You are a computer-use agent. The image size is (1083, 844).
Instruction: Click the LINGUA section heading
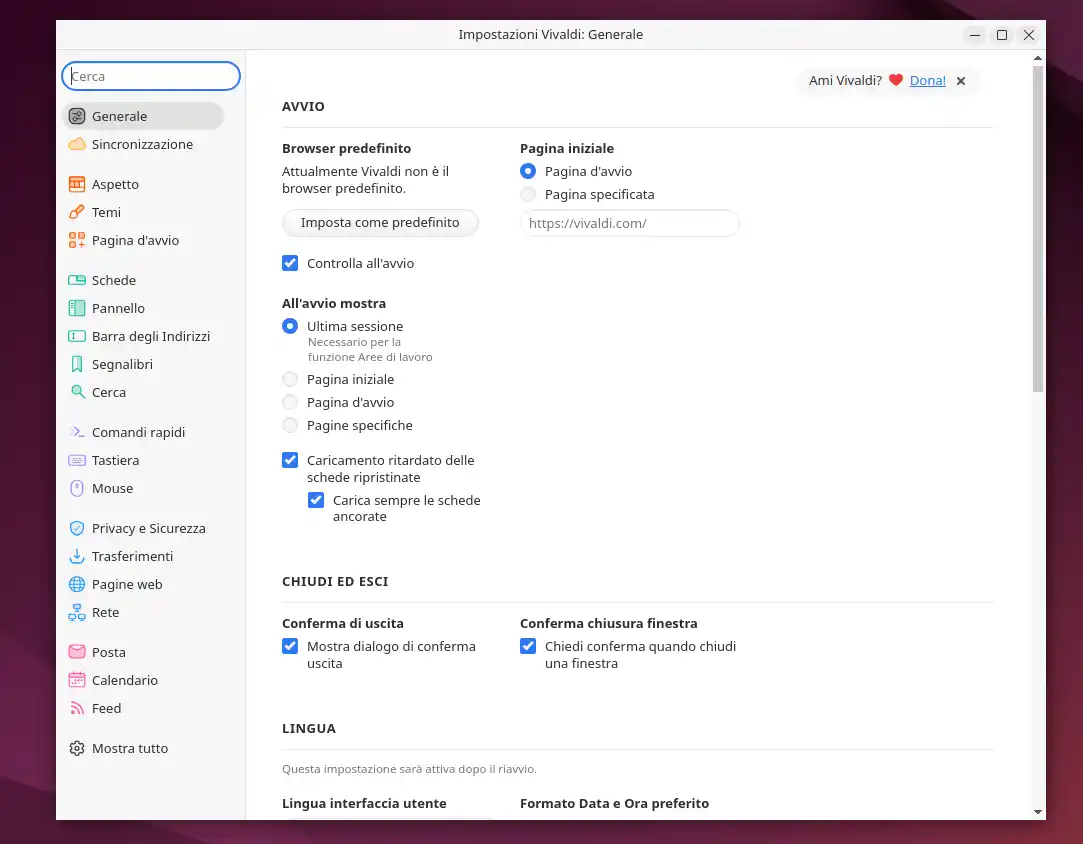click(309, 729)
